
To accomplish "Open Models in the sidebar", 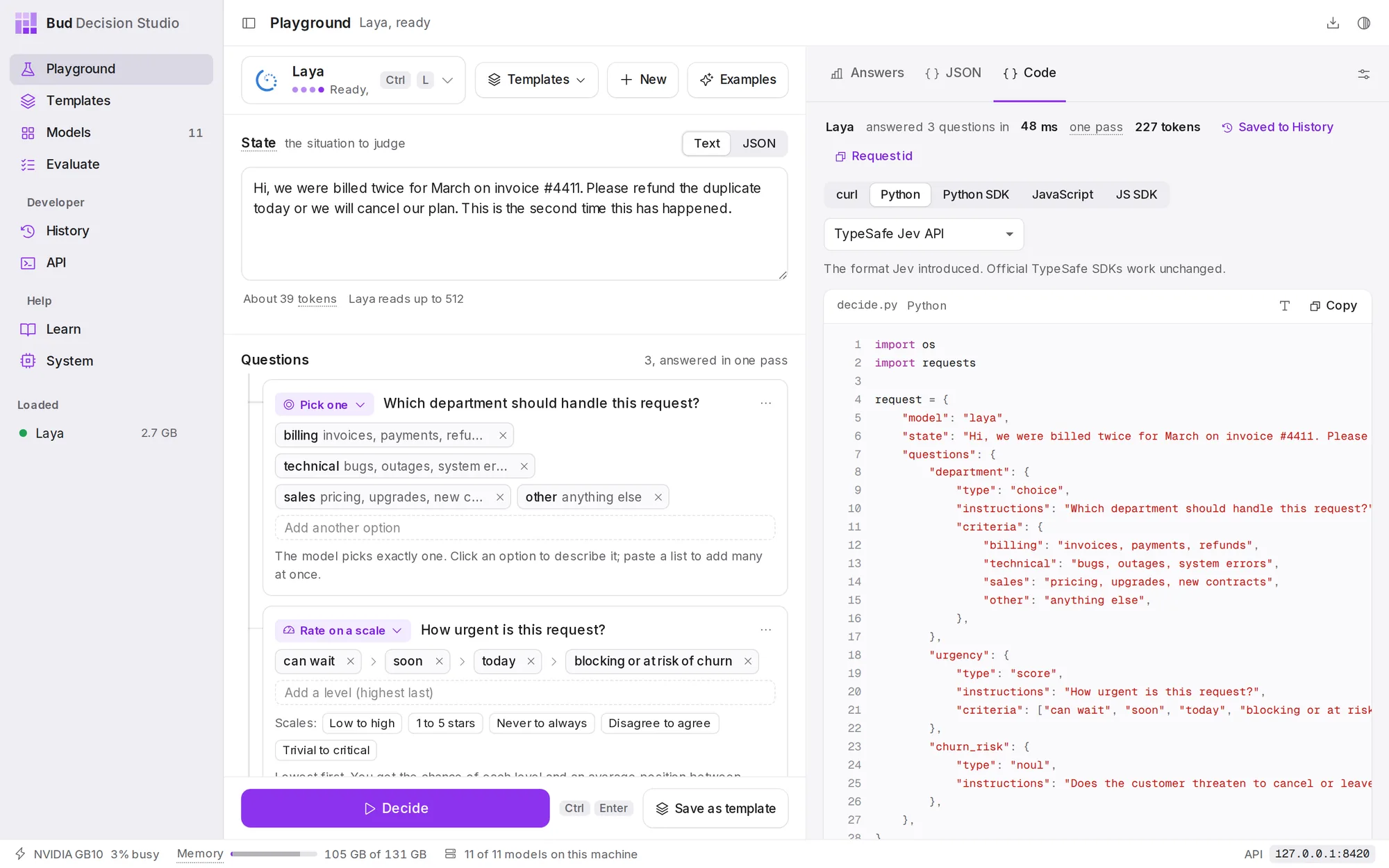I will (x=111, y=133).
